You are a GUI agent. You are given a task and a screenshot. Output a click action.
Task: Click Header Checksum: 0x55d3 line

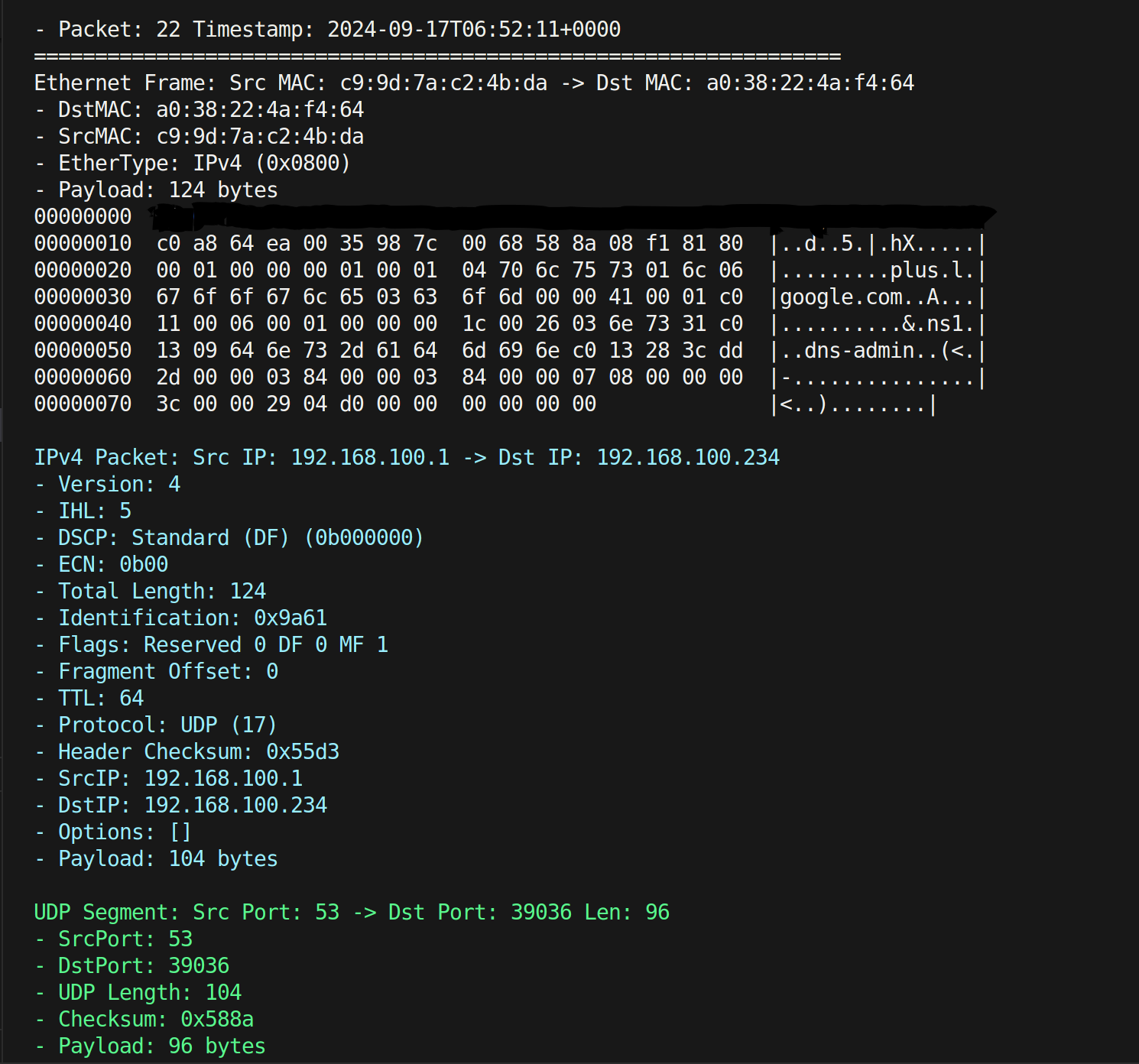pos(187,752)
